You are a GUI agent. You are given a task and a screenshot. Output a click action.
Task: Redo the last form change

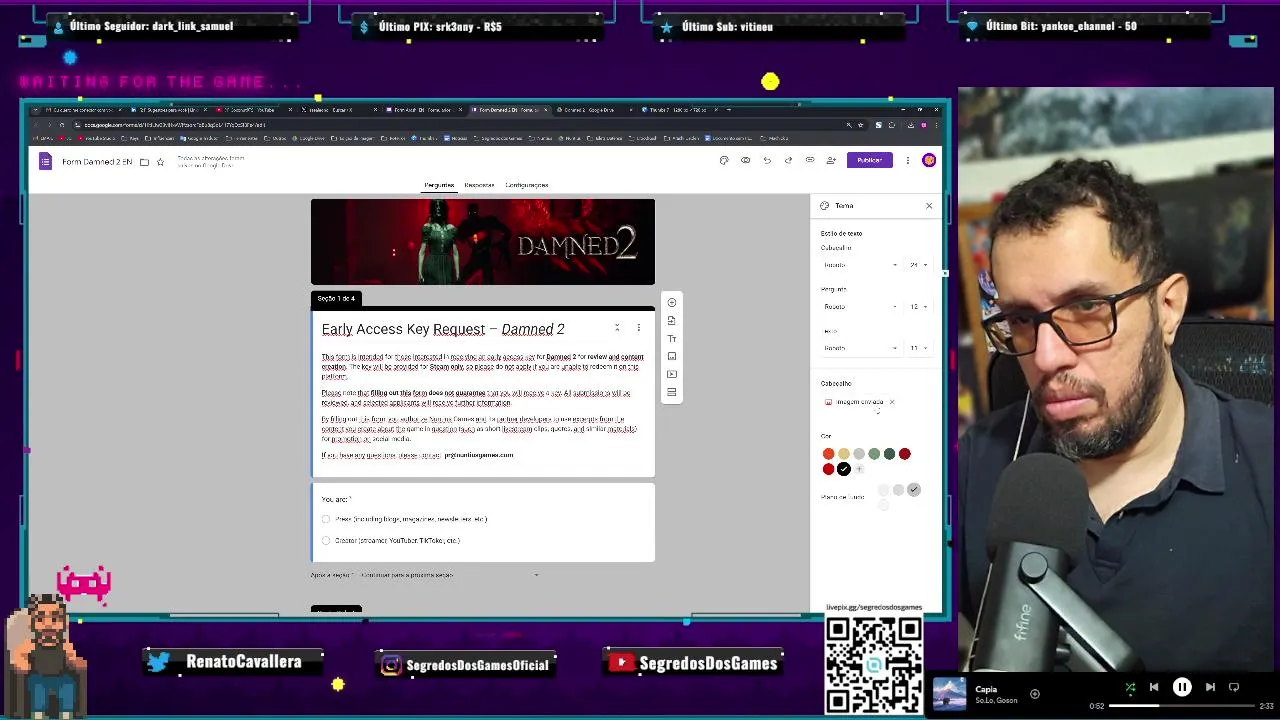(x=788, y=160)
